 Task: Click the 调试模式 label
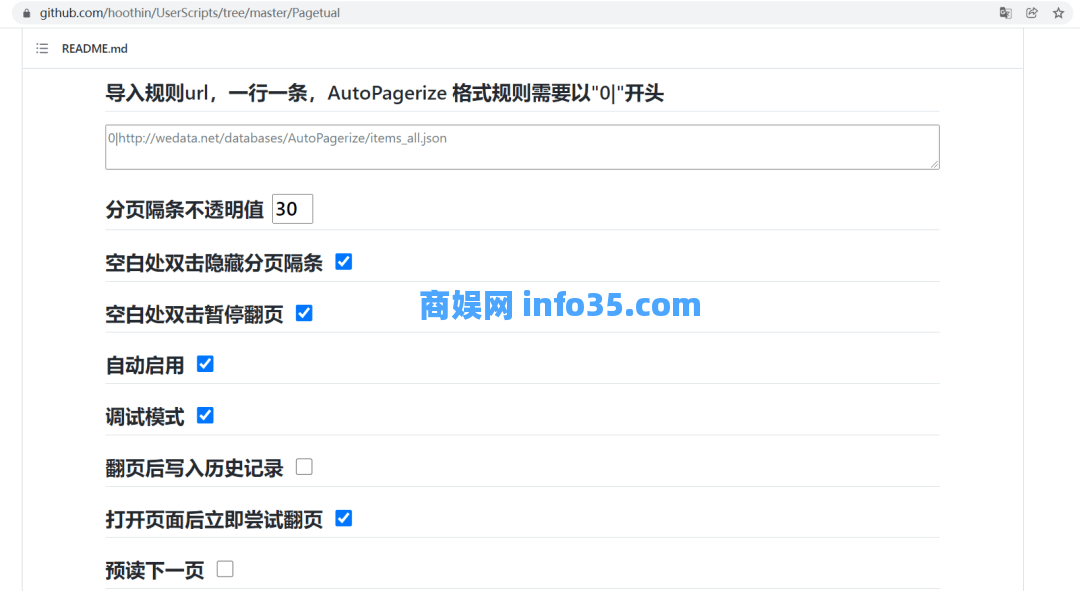[x=145, y=417]
